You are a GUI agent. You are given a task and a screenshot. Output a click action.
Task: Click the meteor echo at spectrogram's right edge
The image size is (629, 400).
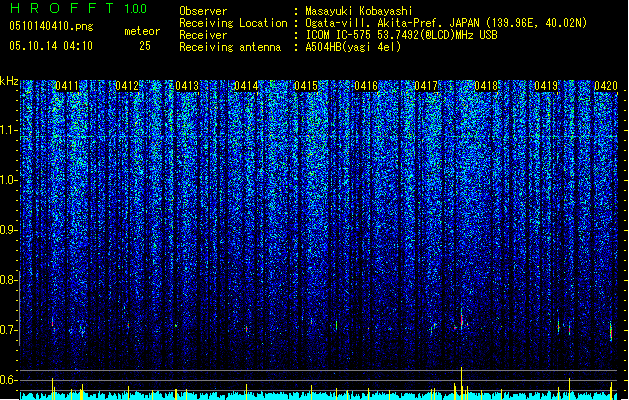(x=611, y=331)
